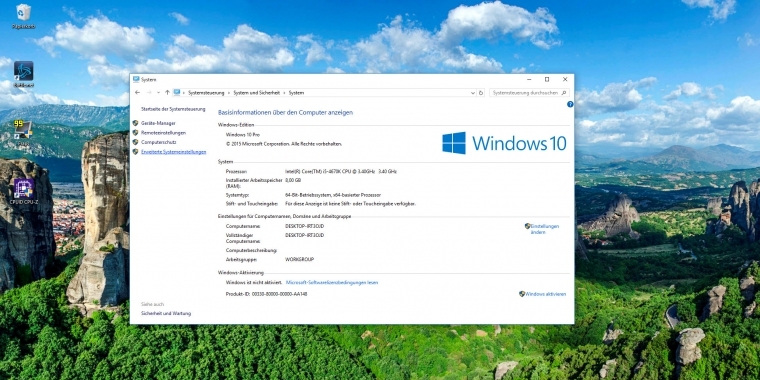This screenshot has width=760, height=380.
Task: Expand the chevron after Systemsteuerung breadcrumb
Action: 229,93
